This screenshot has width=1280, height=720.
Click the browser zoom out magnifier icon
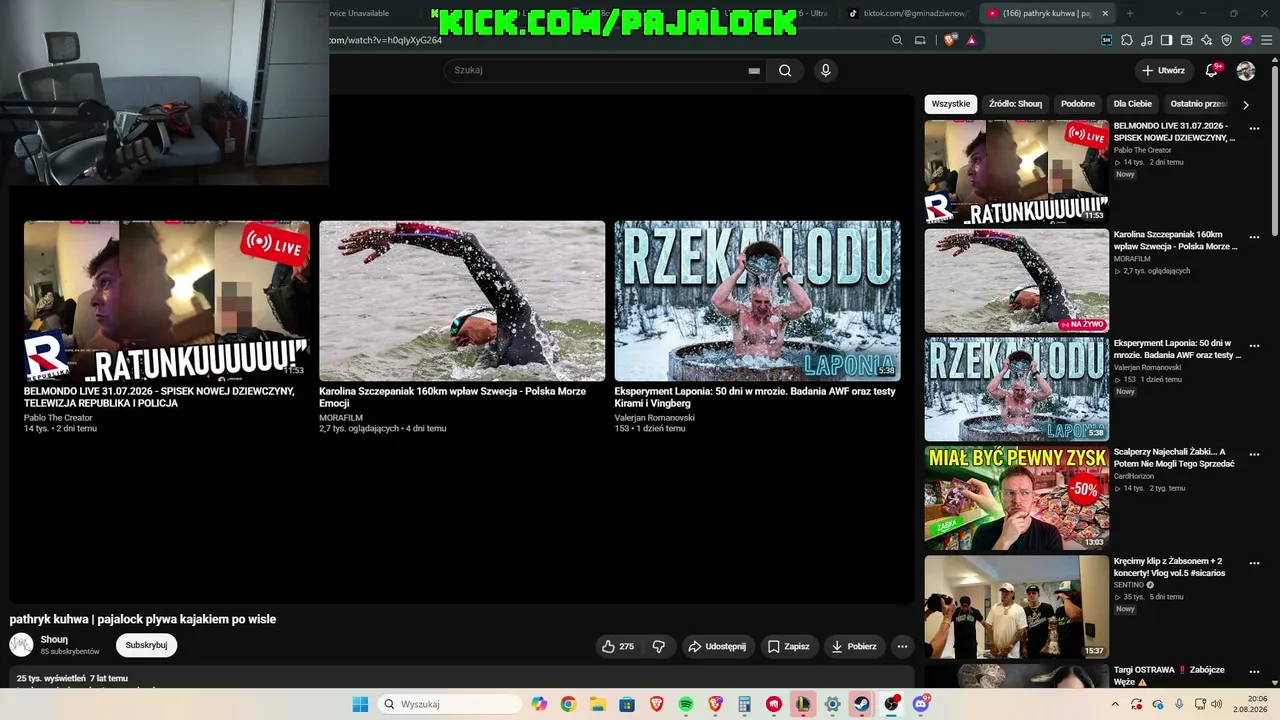click(897, 40)
